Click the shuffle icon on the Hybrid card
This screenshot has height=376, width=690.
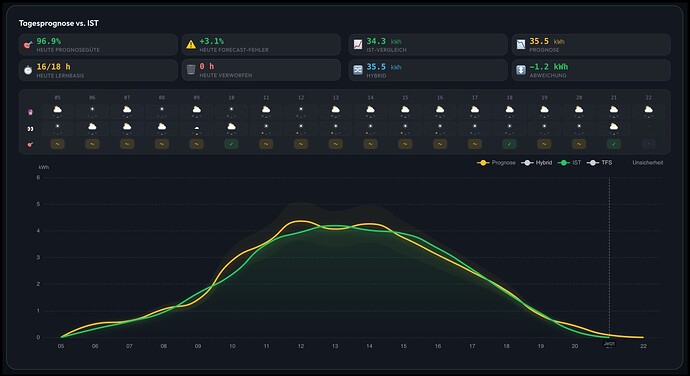358,70
